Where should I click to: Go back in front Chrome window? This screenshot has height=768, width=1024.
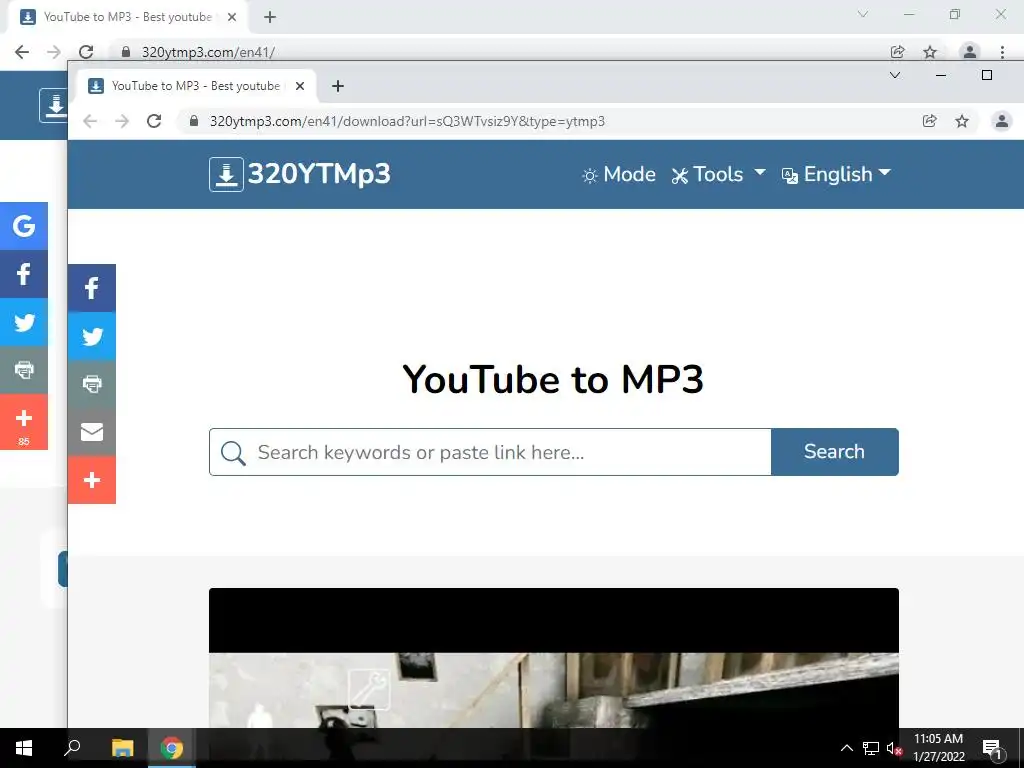[x=90, y=121]
